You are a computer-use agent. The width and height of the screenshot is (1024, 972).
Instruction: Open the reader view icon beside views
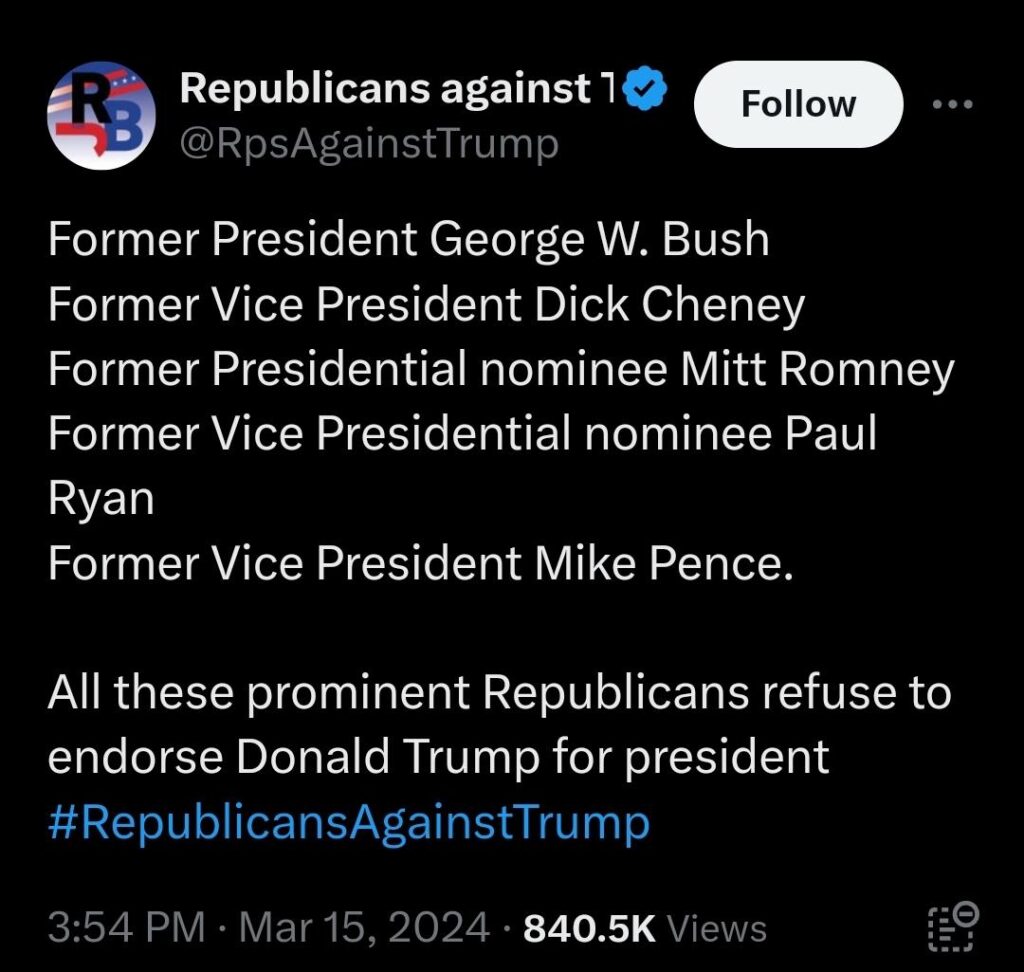pyautogui.click(x=953, y=926)
